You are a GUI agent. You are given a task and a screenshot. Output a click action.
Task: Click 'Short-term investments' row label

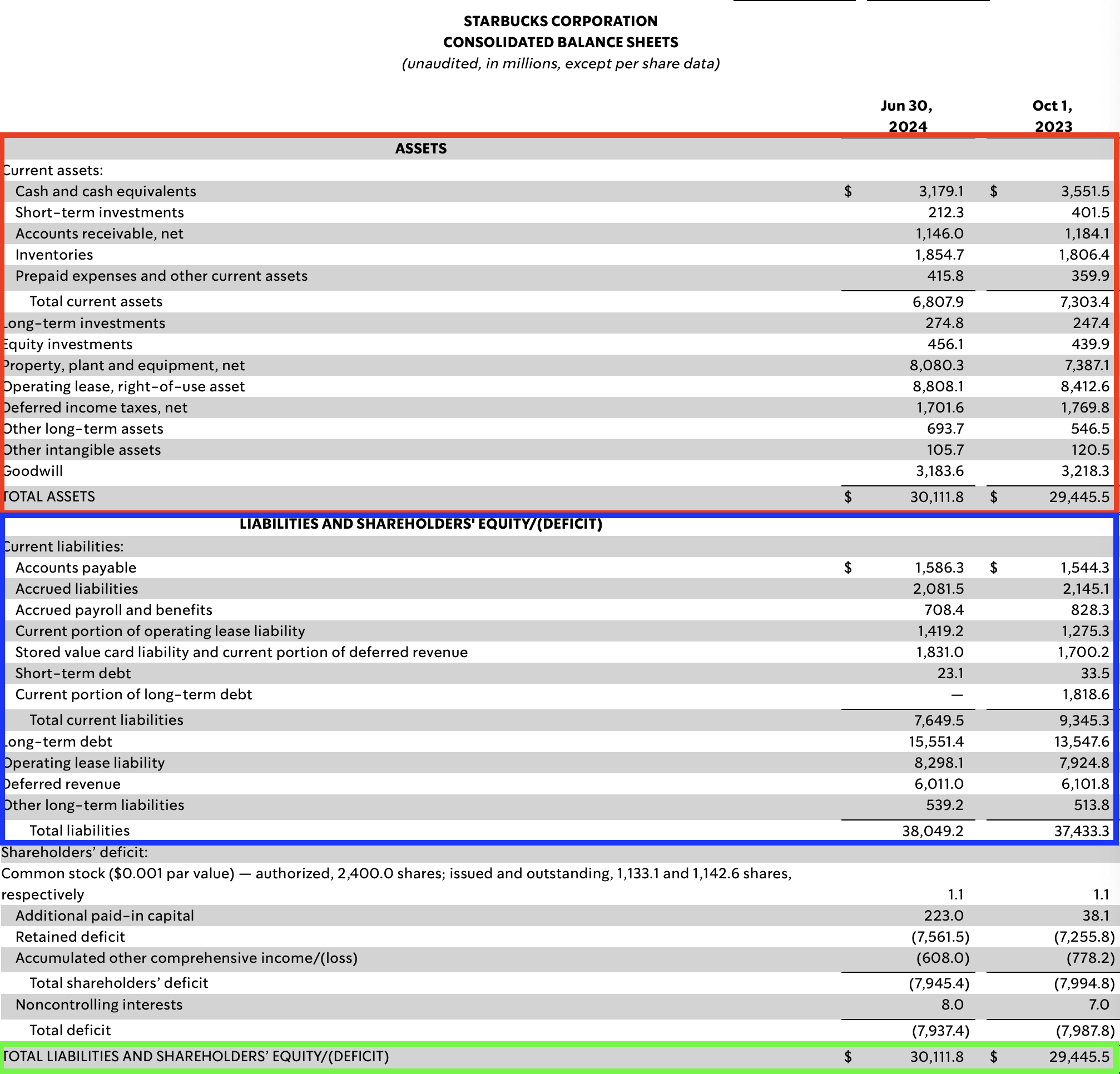coord(100,212)
